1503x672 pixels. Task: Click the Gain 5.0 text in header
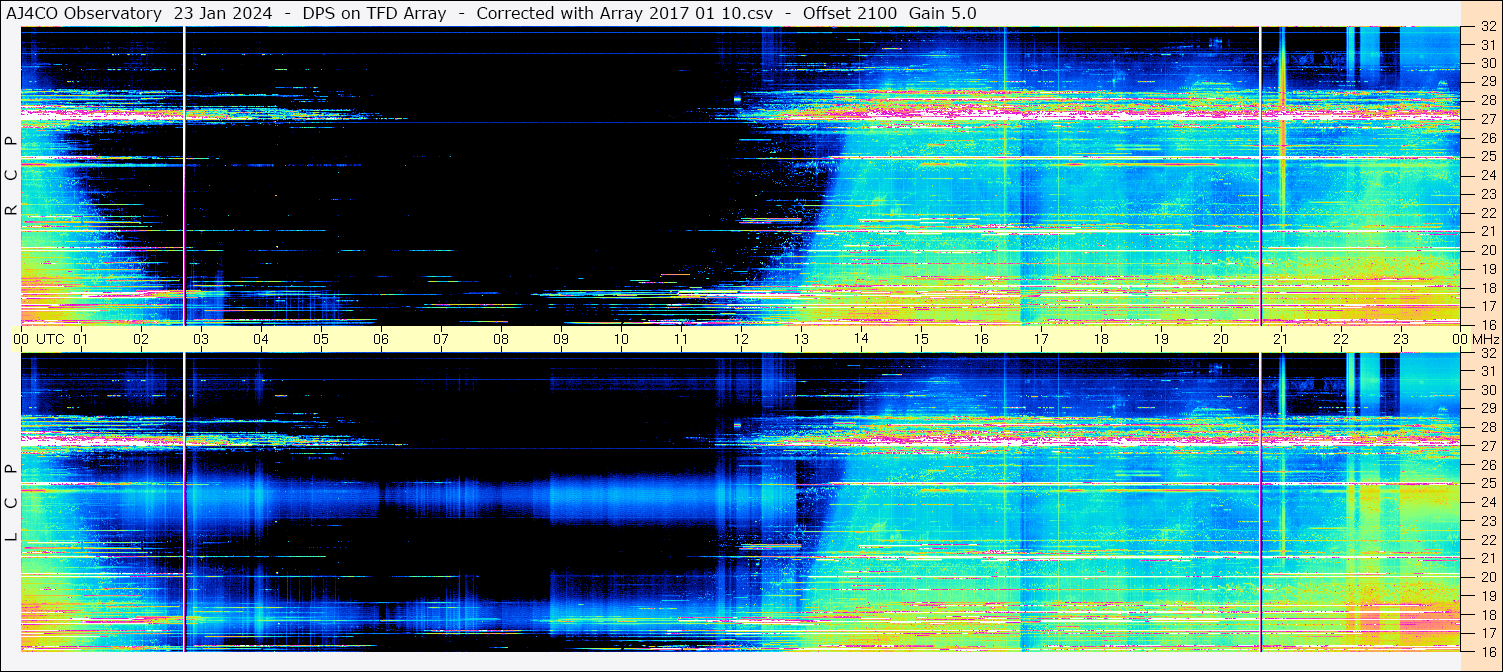click(943, 13)
